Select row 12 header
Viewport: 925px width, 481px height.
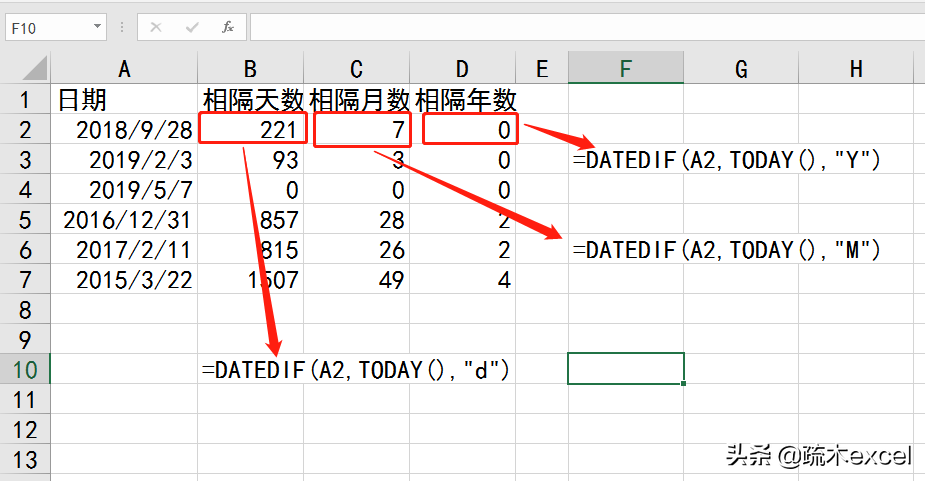(x=25, y=430)
